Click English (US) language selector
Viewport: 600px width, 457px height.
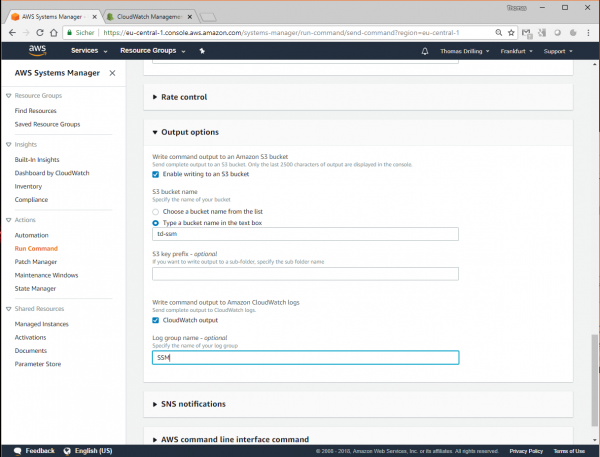[93, 451]
